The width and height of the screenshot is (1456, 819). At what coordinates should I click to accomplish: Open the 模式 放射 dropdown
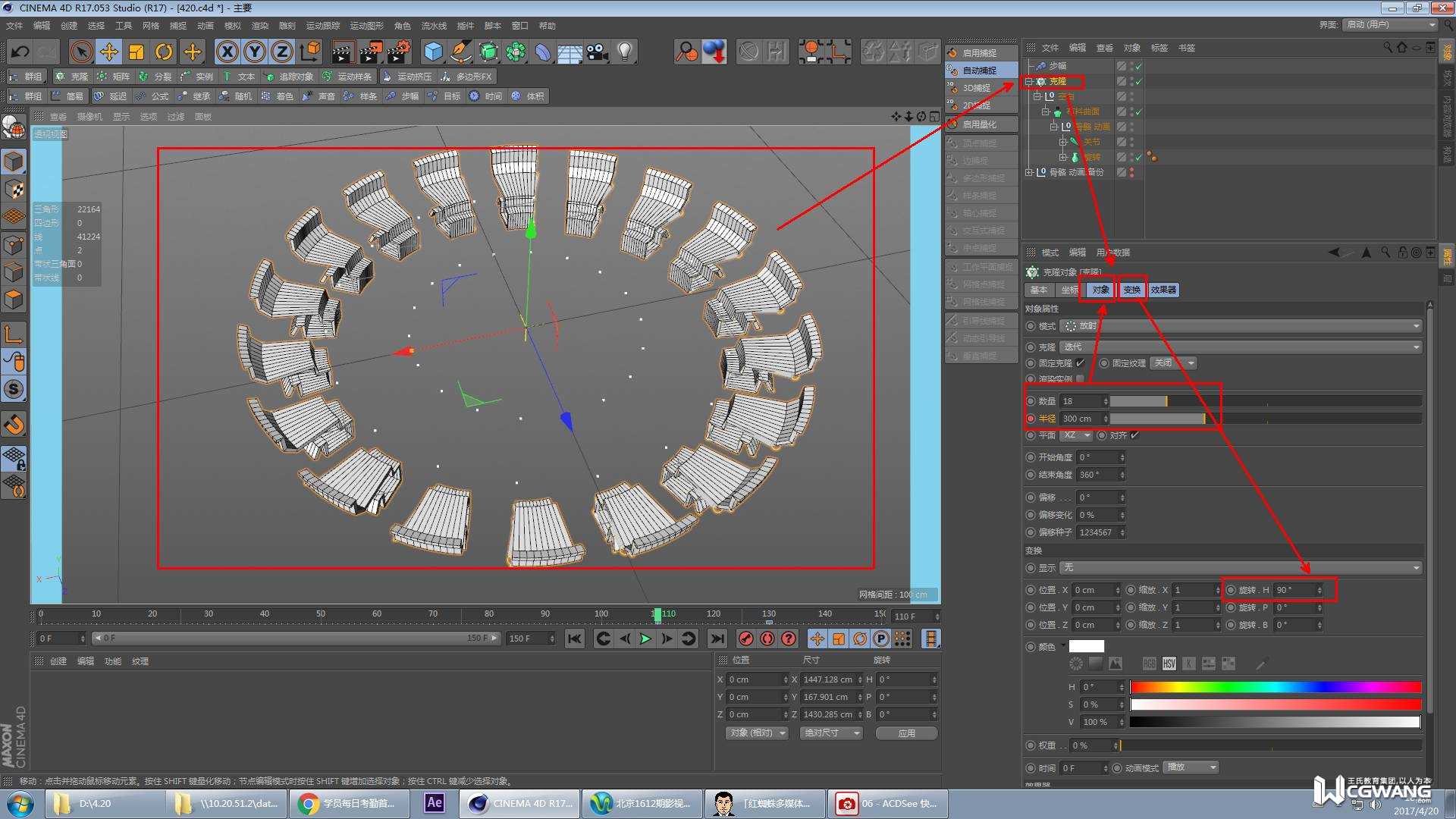1240,326
